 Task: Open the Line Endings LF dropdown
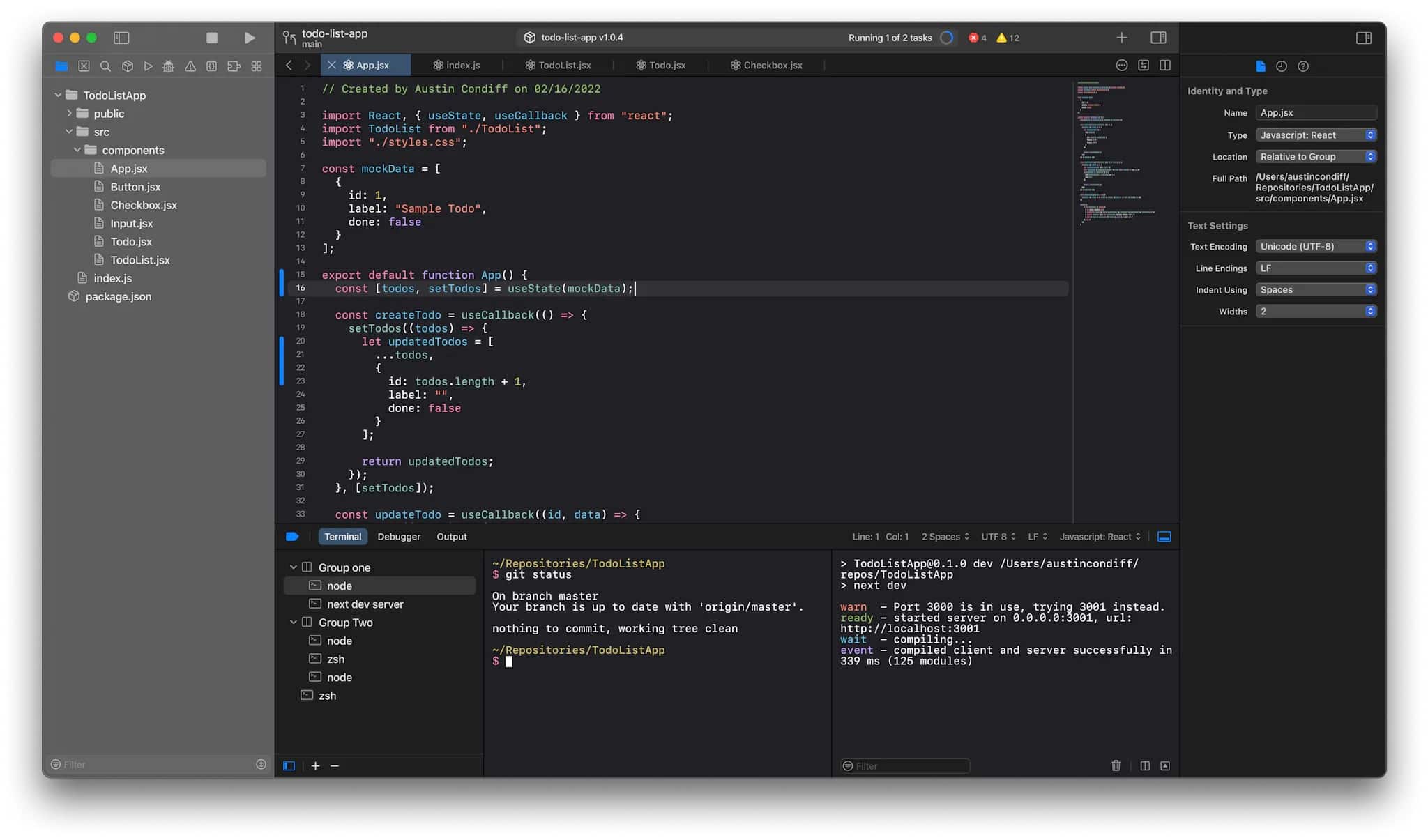coord(1316,268)
